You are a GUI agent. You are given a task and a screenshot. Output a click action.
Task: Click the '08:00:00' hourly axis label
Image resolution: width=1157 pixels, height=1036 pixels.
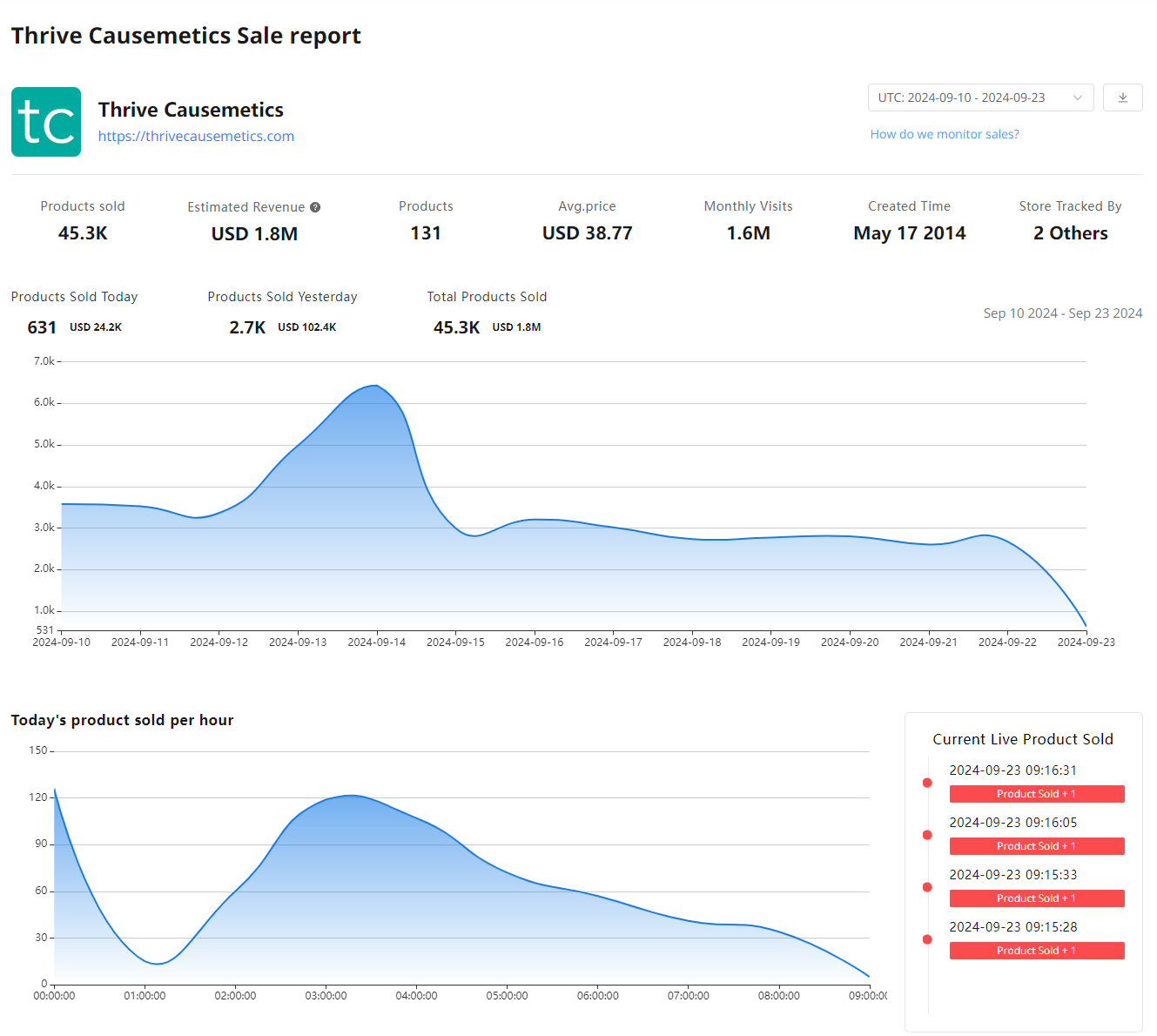tap(778, 996)
